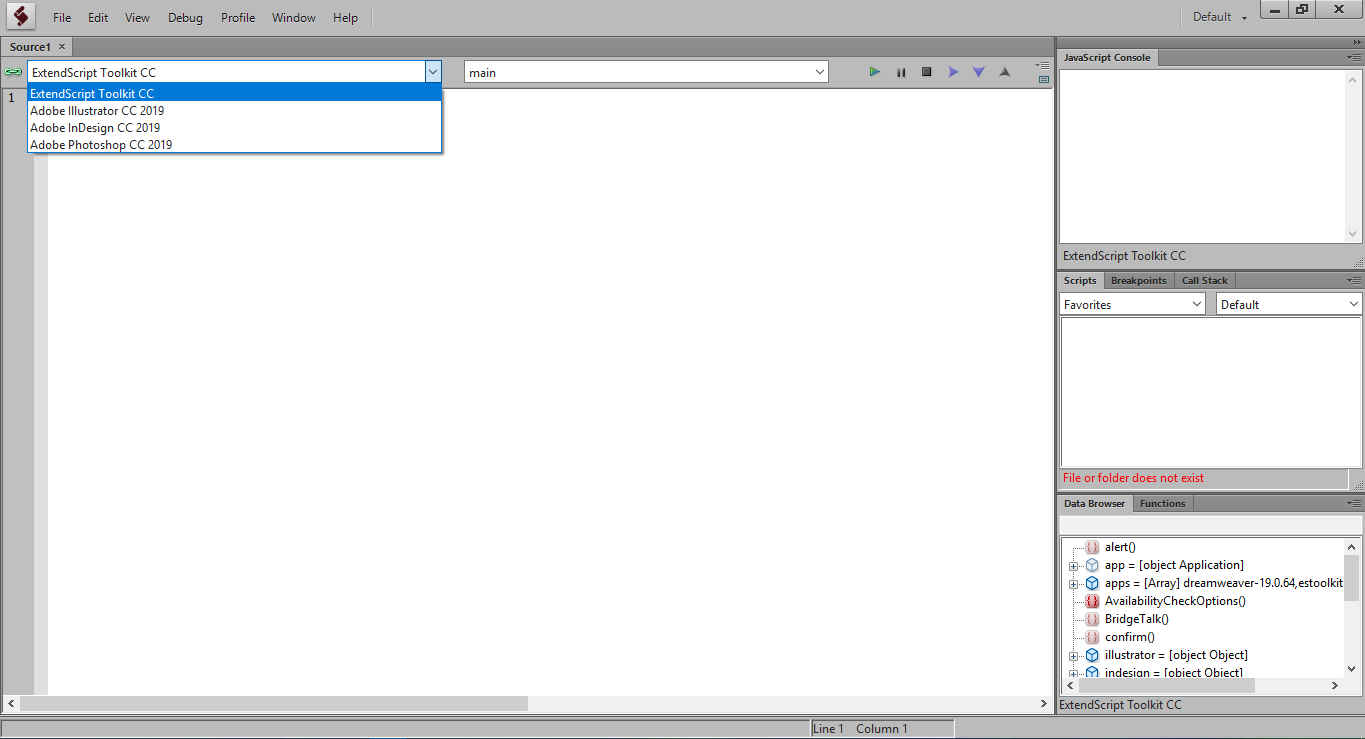This screenshot has width=1365, height=739.
Task: Expand the apps array node
Action: coord(1073,584)
